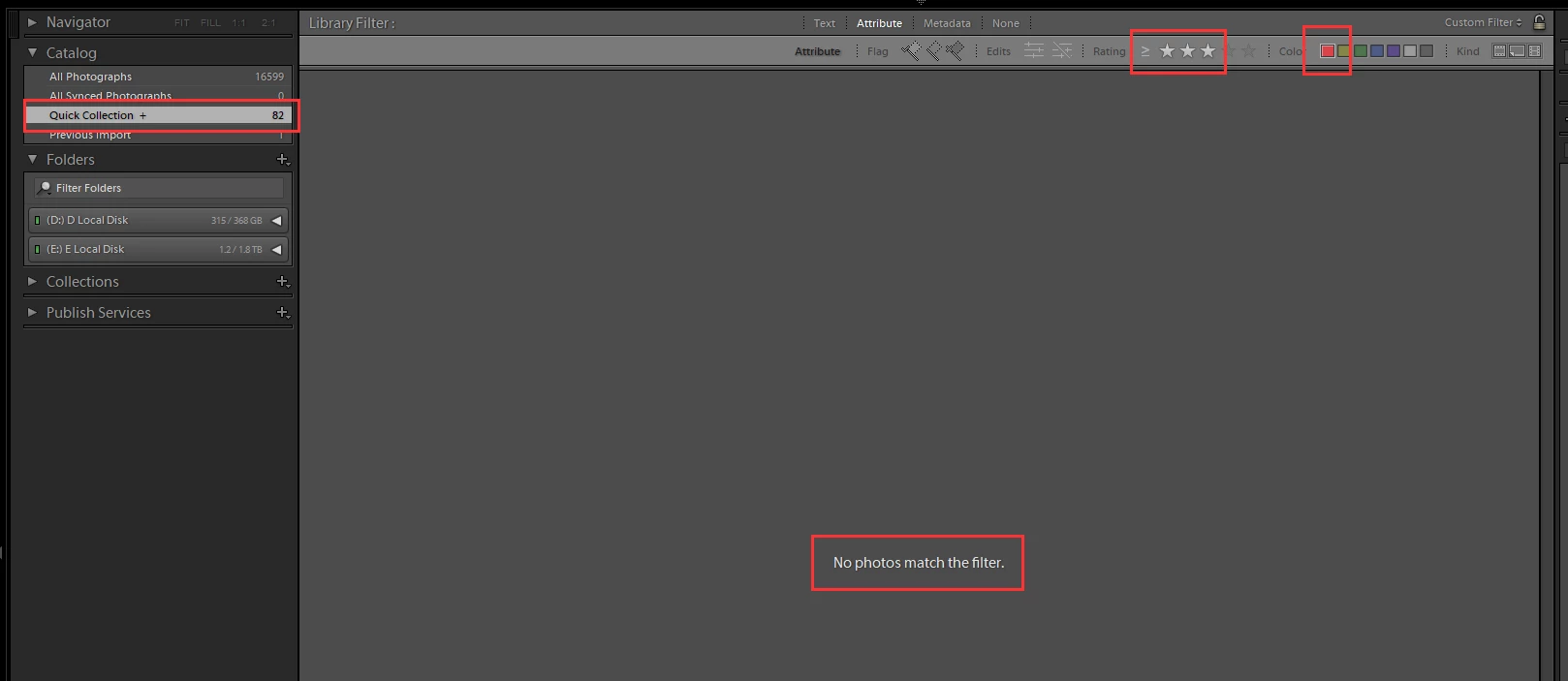Set Navigator zoom to FIT
Screen dimensions: 1568x681
tap(182, 23)
